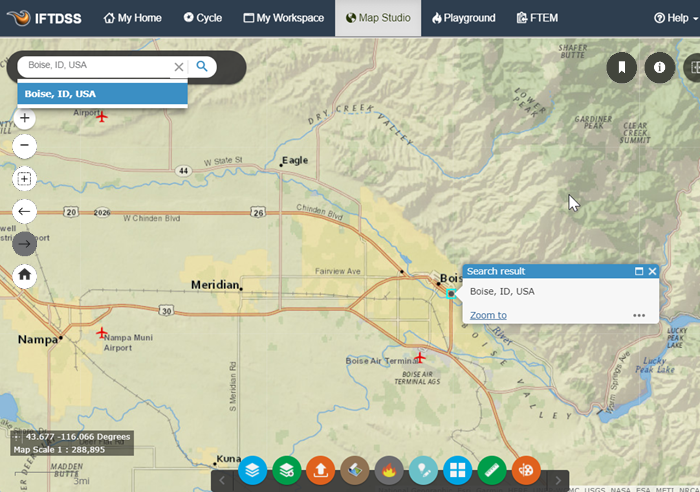700x492 pixels.
Task: Zoom out with the minus button
Action: coord(25,146)
